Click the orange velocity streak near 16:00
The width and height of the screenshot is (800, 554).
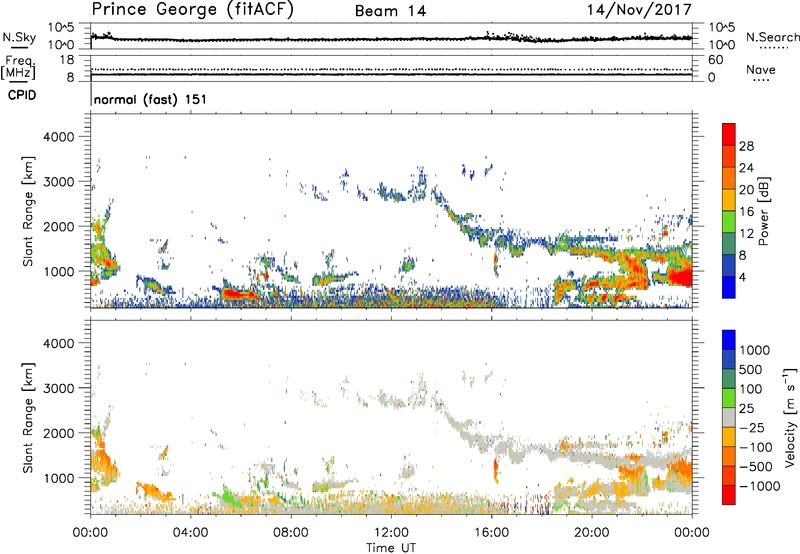coord(495,469)
